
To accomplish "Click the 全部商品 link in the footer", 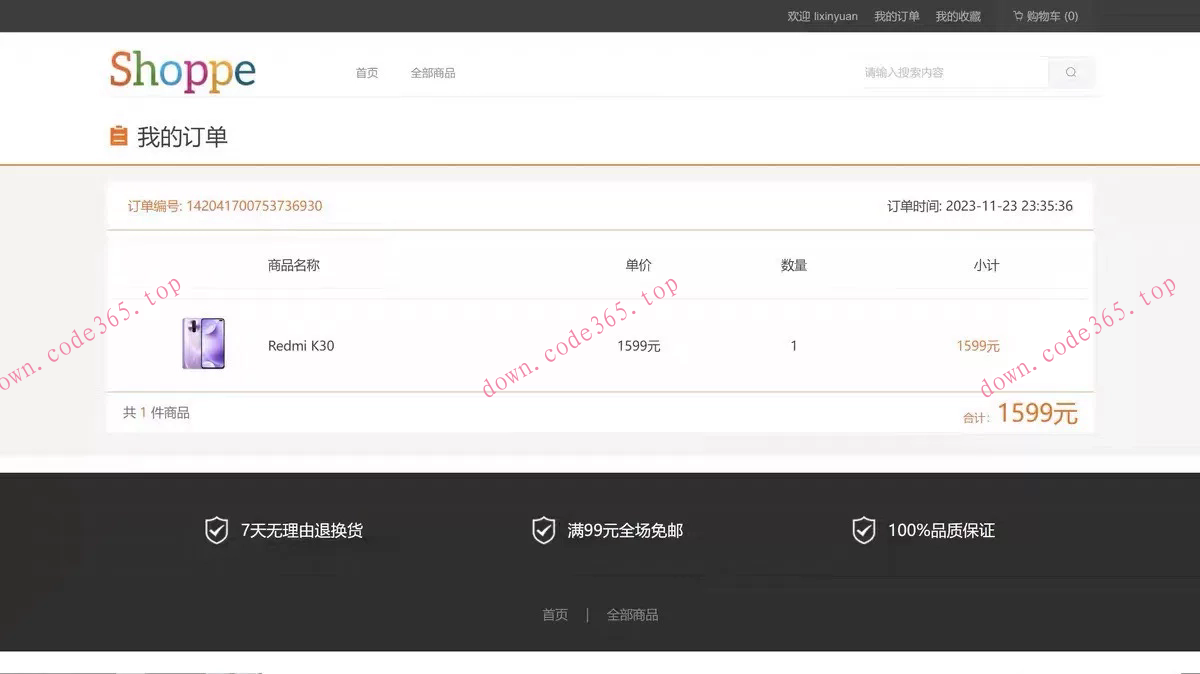I will [633, 614].
